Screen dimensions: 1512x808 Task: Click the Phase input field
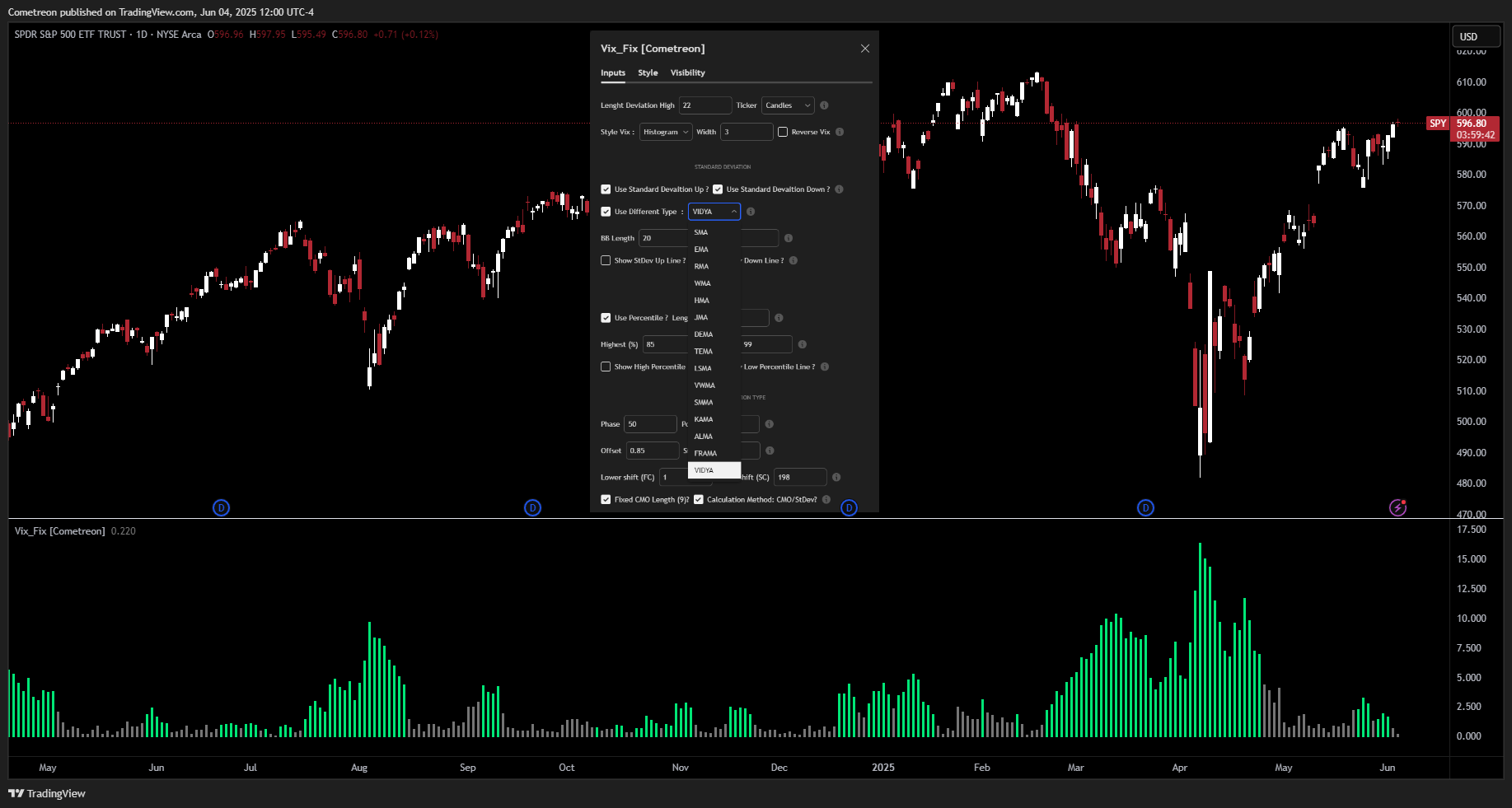(650, 424)
